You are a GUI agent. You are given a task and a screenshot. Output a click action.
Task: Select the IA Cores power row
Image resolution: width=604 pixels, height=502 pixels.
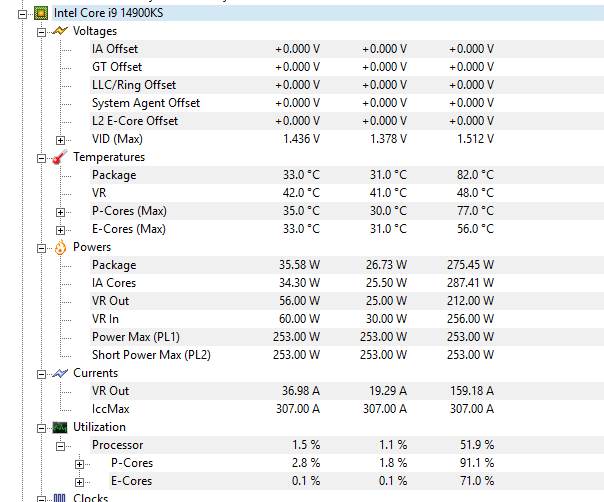(x=347, y=283)
